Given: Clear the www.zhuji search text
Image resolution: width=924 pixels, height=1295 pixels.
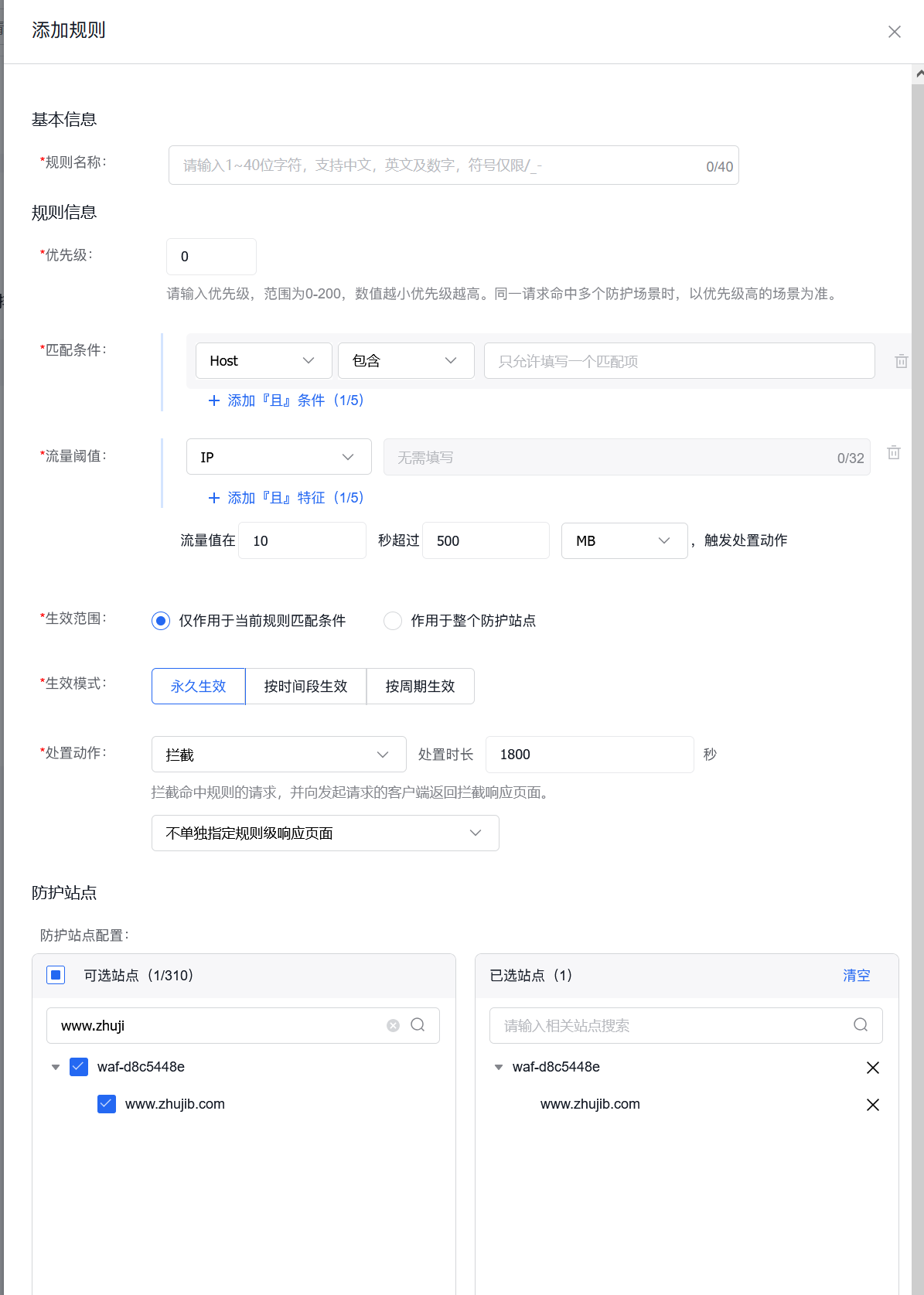Looking at the screenshot, I should tap(393, 1025).
